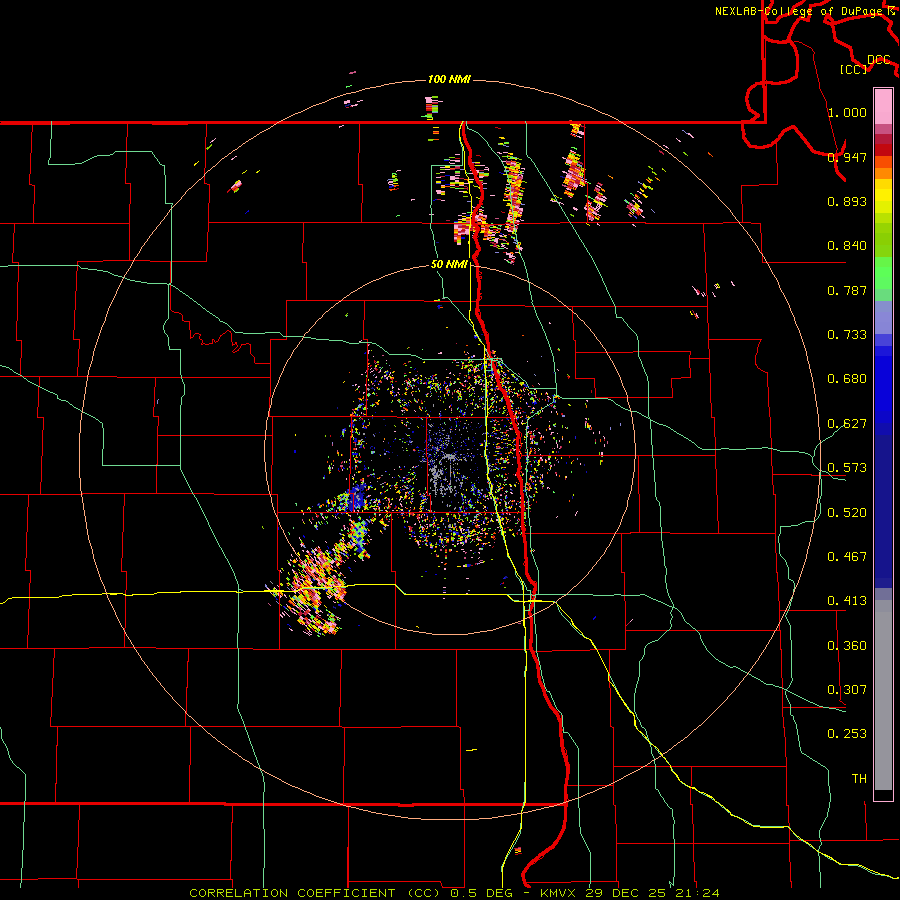Click the bright green color scale segment
The width and height of the screenshot is (900, 900).
click(883, 273)
